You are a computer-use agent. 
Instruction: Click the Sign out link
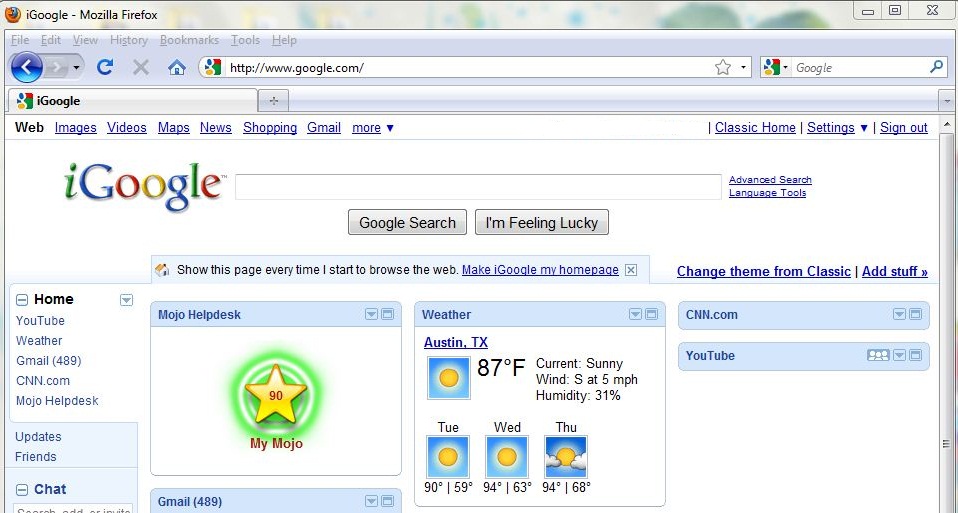(x=904, y=128)
